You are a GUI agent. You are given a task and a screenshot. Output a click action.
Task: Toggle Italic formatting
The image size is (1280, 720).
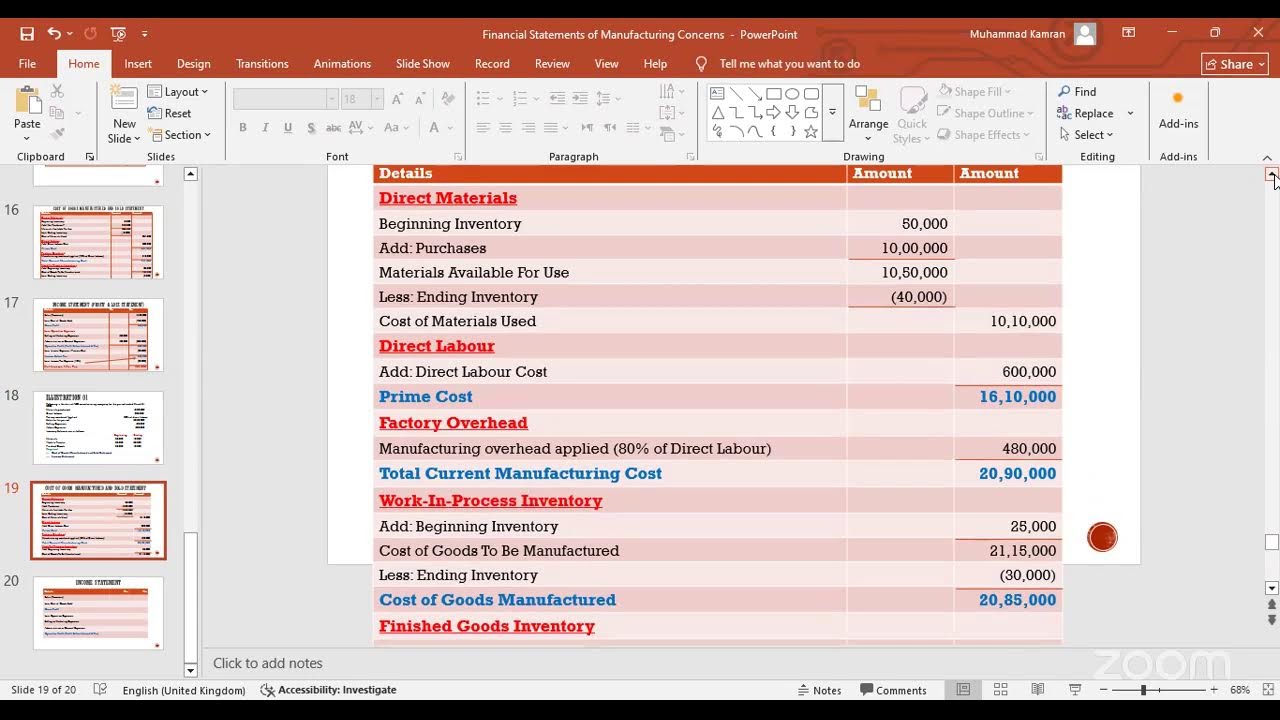click(265, 128)
